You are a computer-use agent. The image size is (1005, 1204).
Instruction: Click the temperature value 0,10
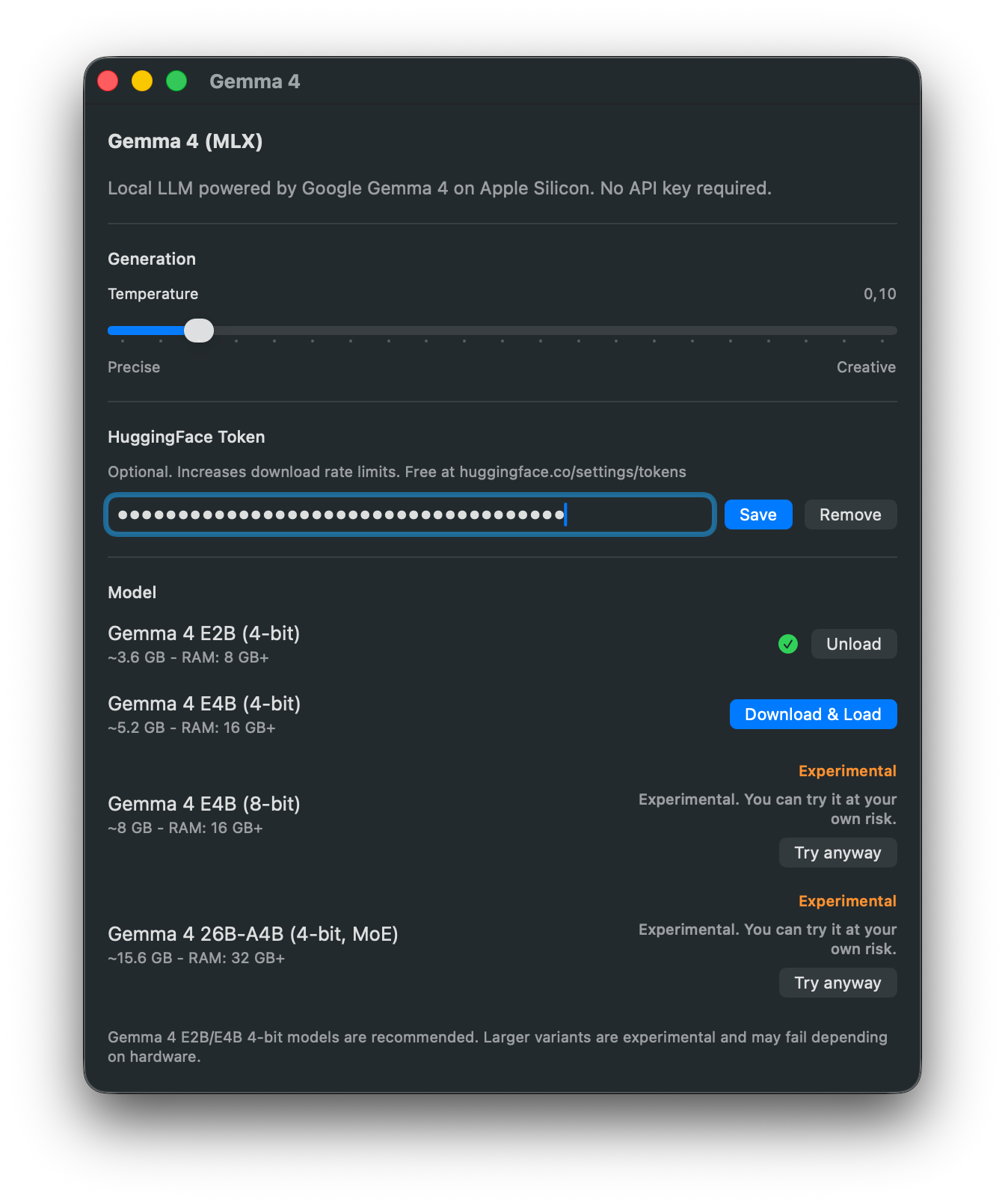point(879,294)
